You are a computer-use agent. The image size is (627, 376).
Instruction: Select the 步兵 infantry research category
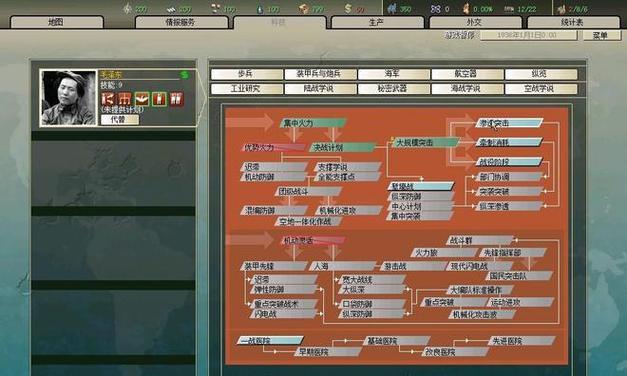pyautogui.click(x=247, y=74)
